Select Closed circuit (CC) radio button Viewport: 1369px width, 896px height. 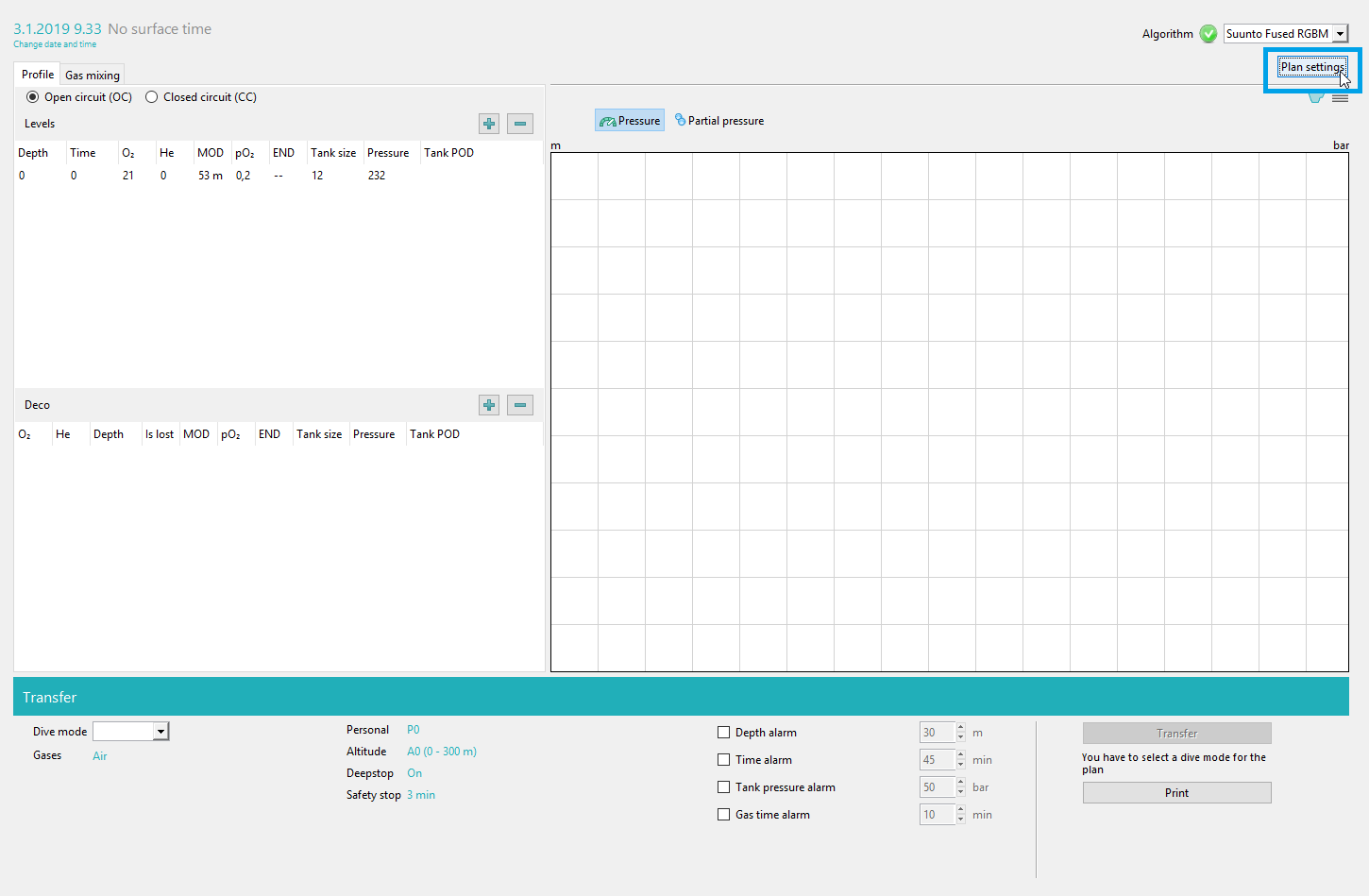click(152, 97)
